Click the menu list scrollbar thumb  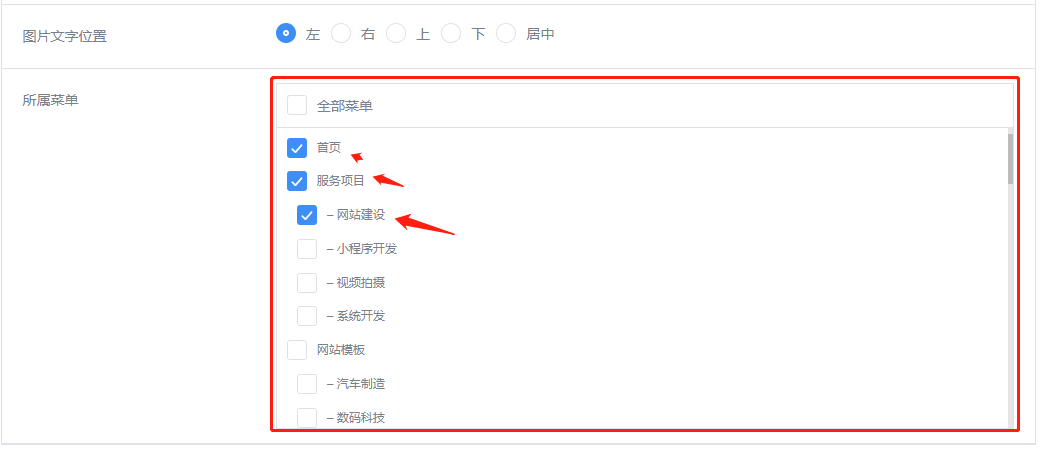pyautogui.click(x=1010, y=159)
